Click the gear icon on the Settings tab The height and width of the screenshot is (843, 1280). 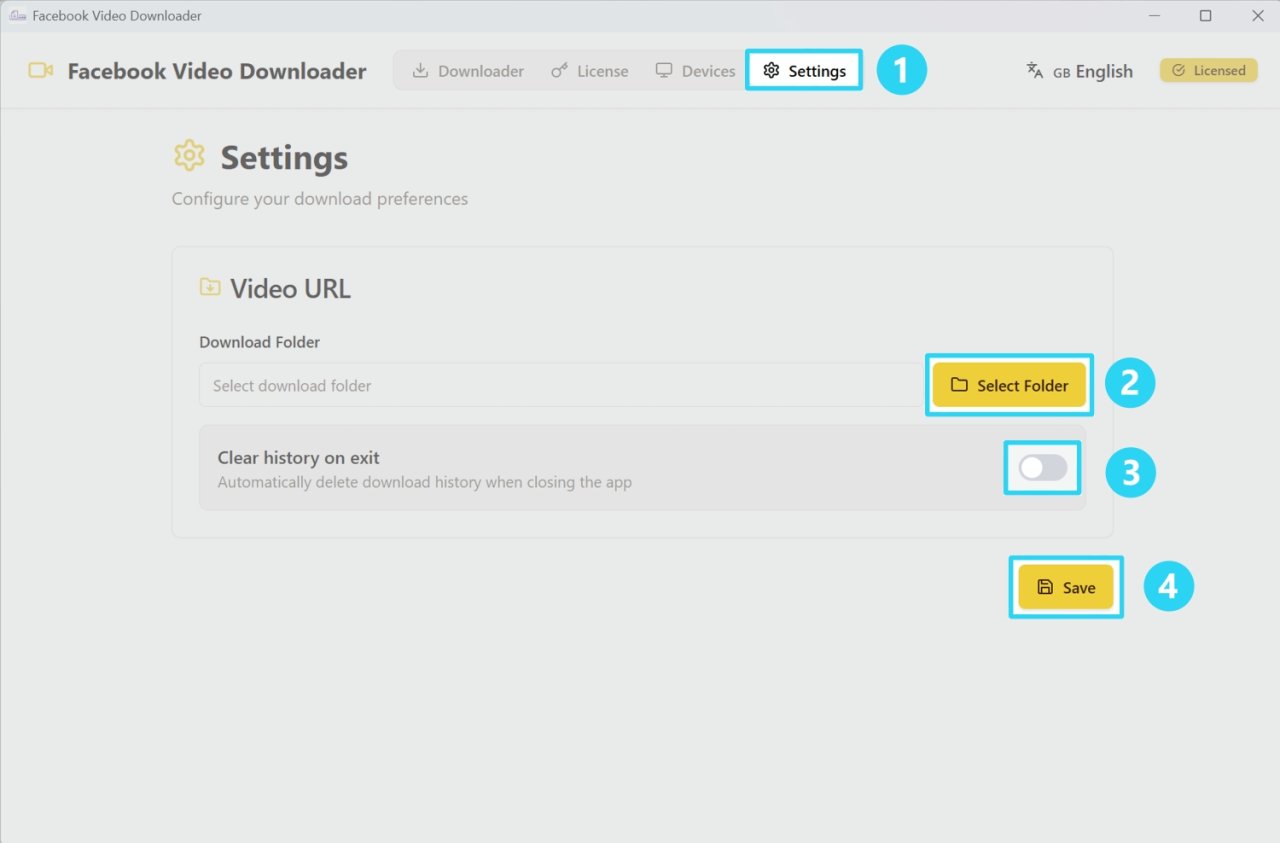coord(771,70)
